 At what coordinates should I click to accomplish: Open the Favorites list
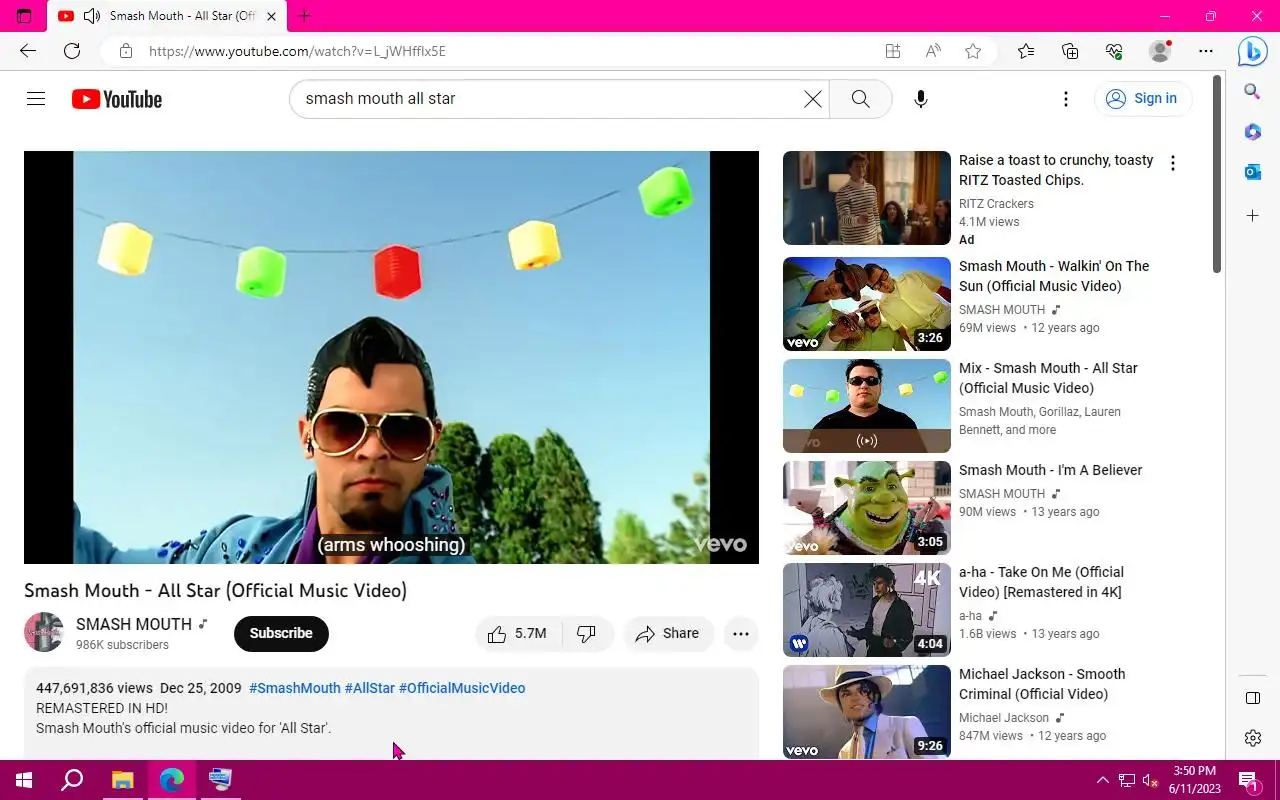(x=1026, y=51)
